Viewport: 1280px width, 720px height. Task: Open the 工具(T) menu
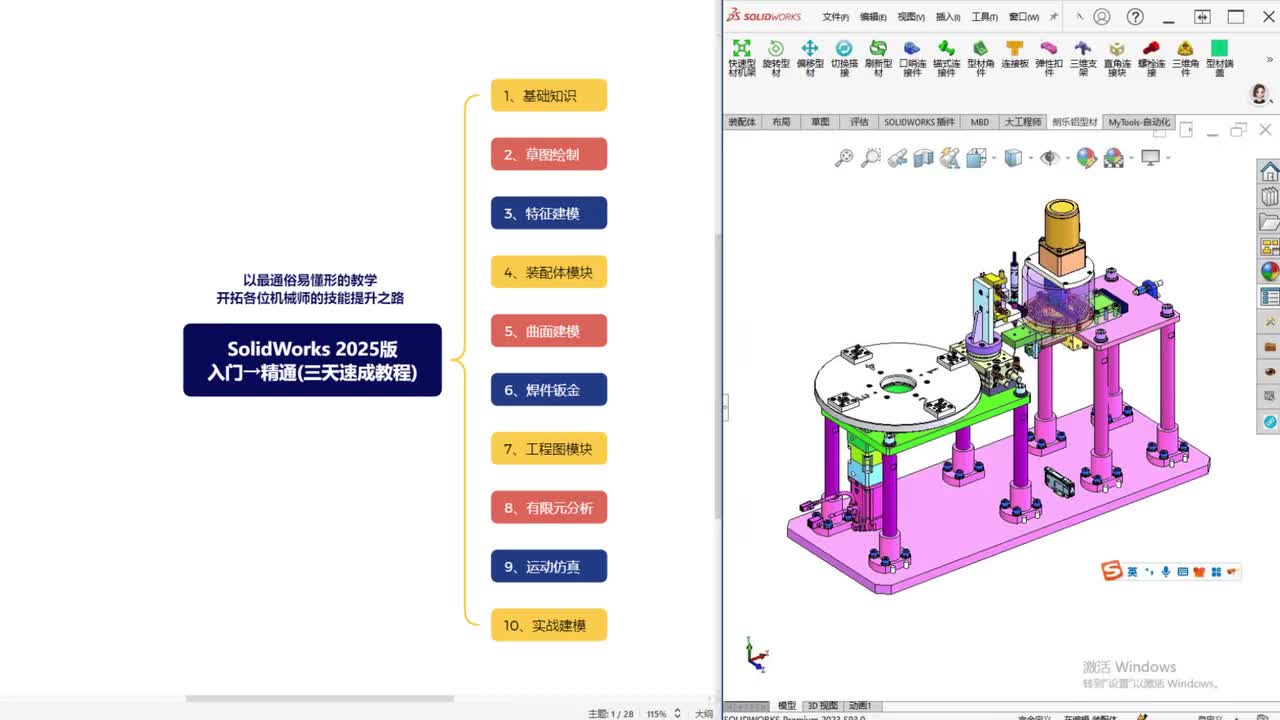pos(985,17)
